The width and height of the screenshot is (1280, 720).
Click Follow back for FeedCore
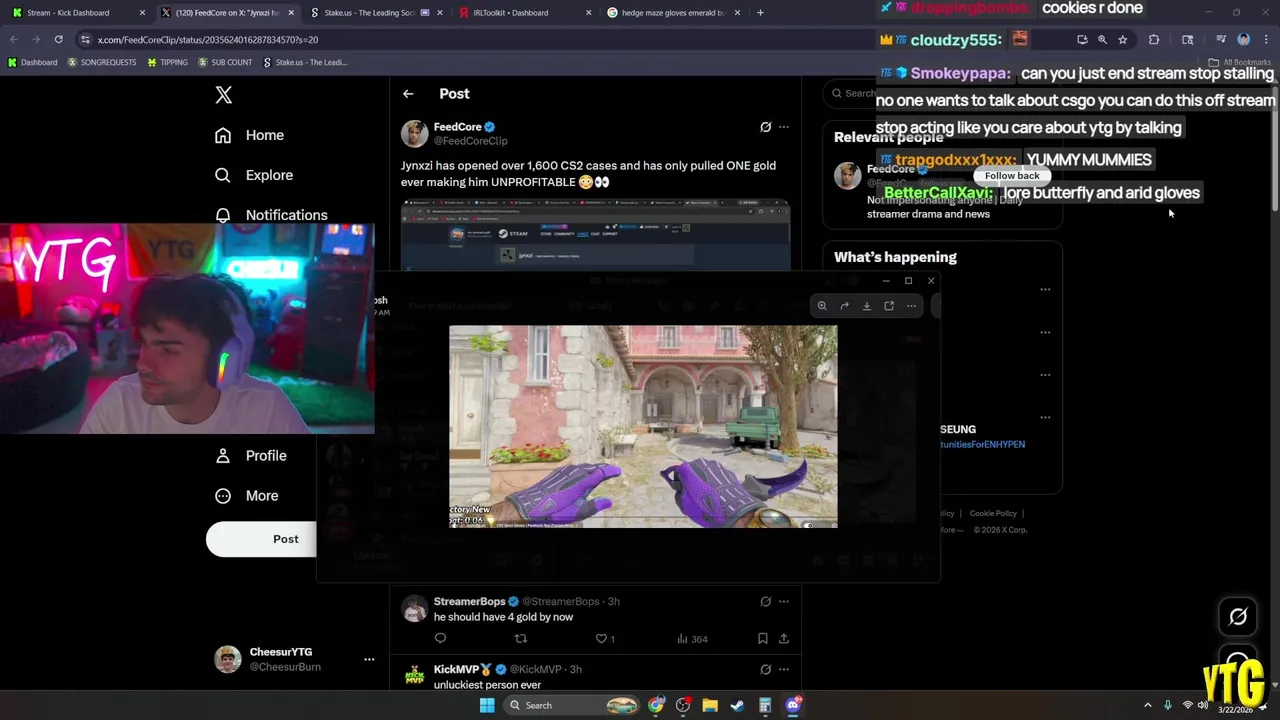[x=1012, y=176]
